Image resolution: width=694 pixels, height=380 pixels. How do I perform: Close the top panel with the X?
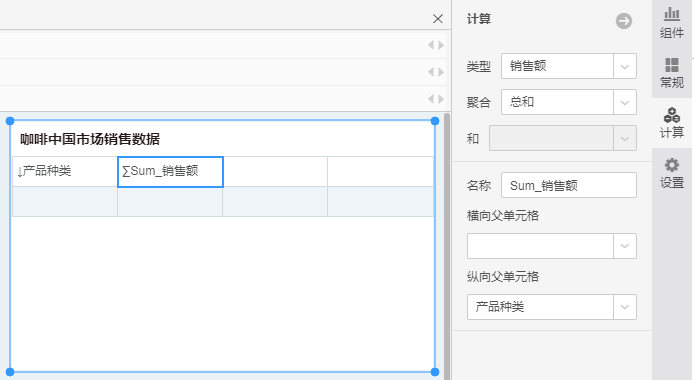[438, 19]
